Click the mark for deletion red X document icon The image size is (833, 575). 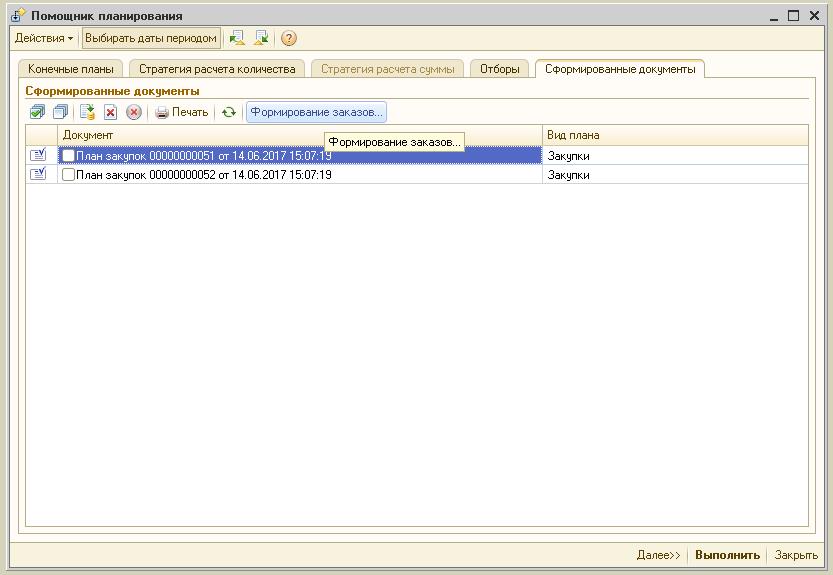click(x=110, y=112)
